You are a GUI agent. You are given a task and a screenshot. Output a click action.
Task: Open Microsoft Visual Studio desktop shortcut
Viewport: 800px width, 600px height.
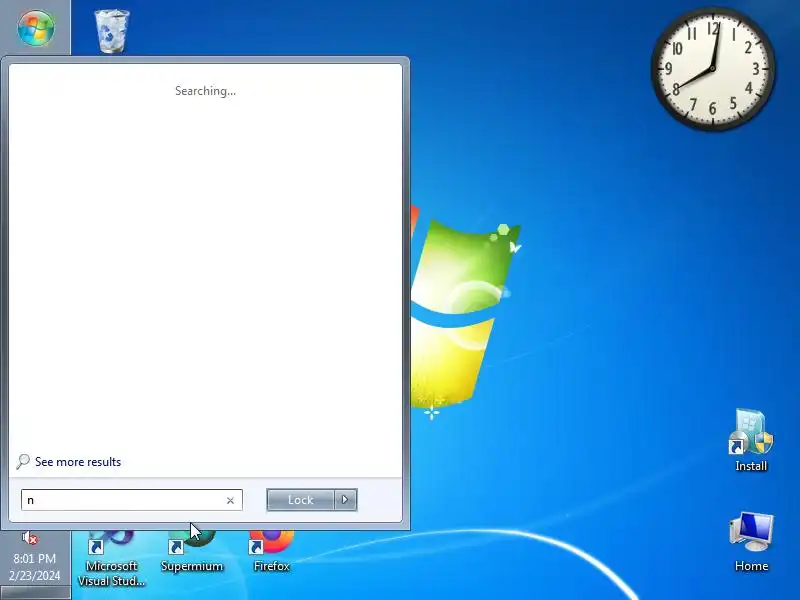pos(112,559)
